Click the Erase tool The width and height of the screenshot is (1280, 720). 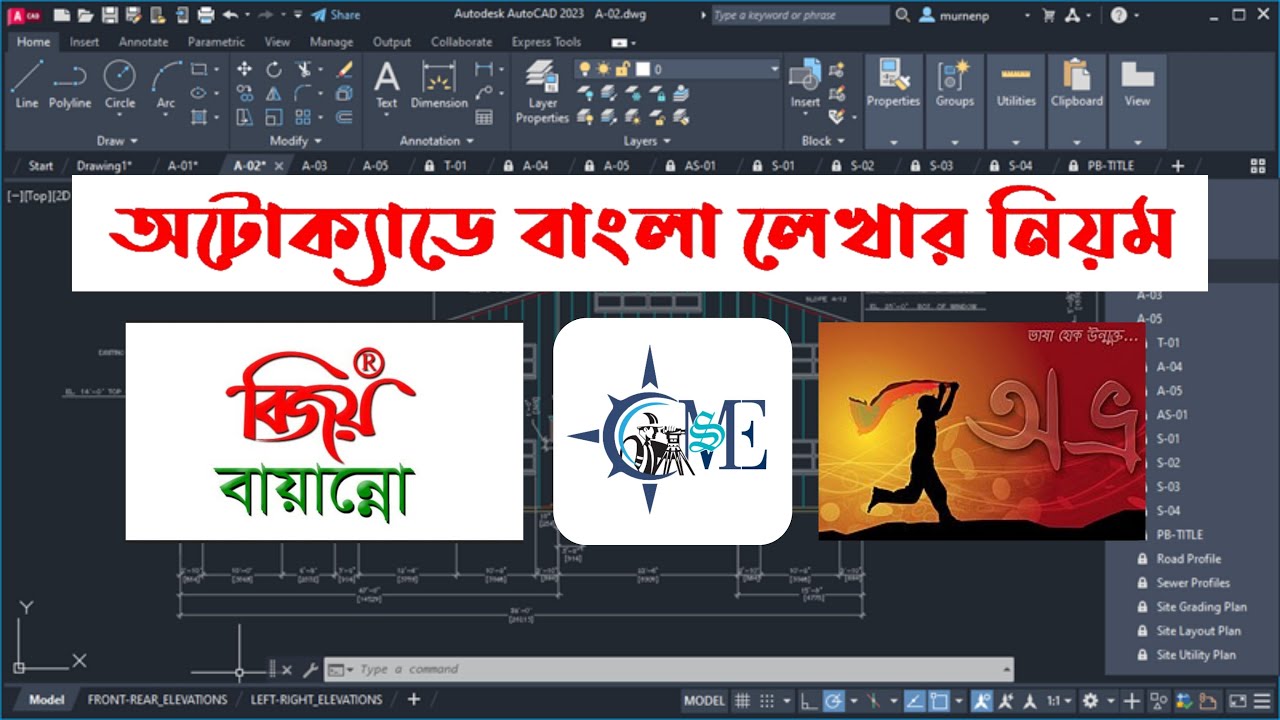click(345, 69)
